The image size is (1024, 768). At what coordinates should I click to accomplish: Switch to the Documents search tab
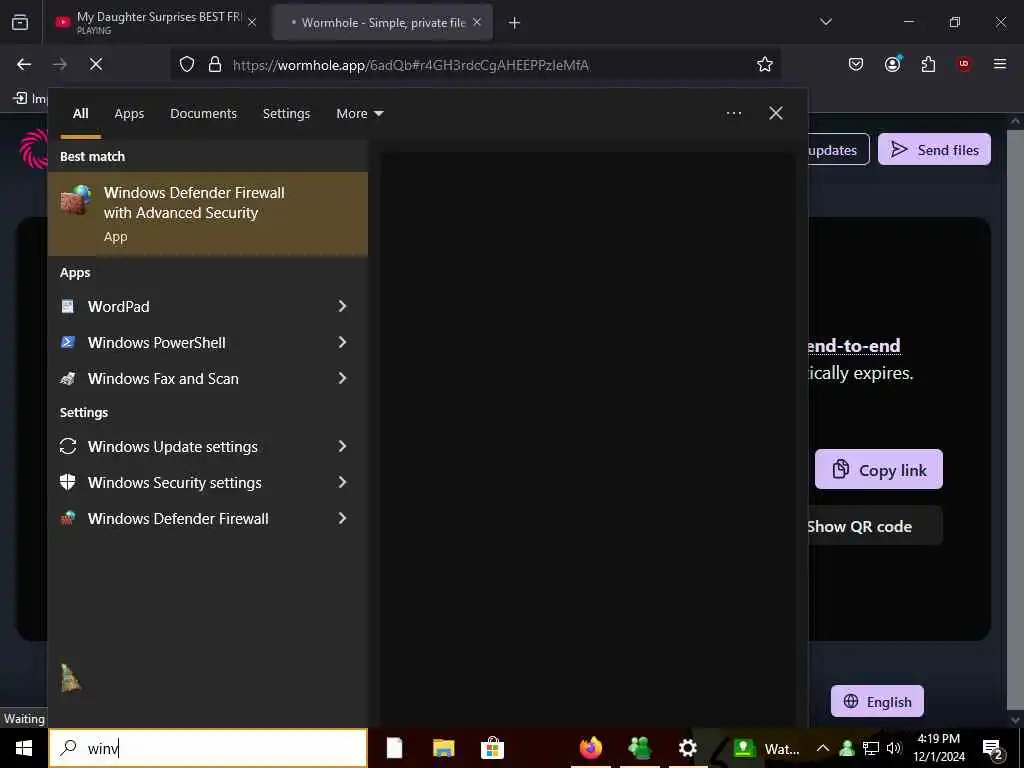click(203, 114)
